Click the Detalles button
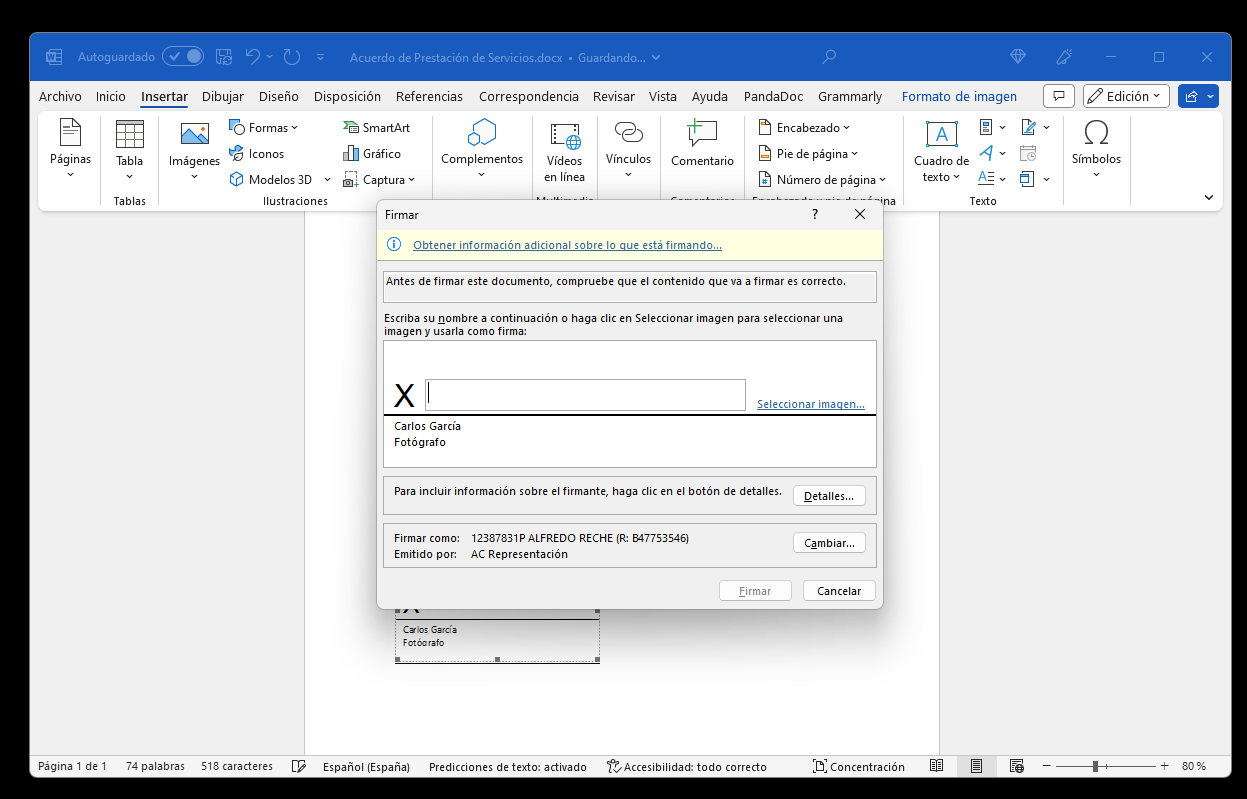Screen dimensions: 1247x799 coord(829,496)
